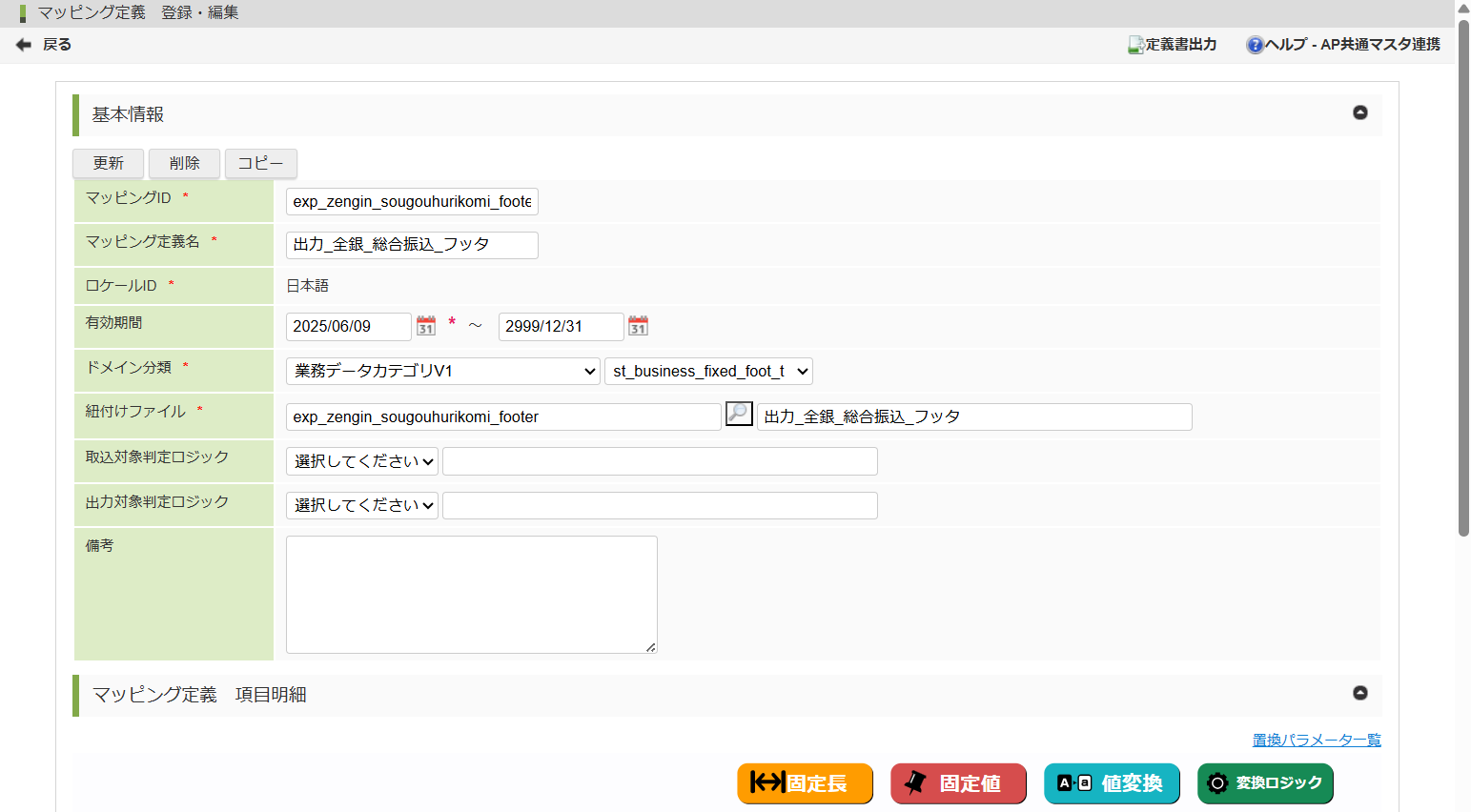Open 定義書出力 document export

point(1172,45)
